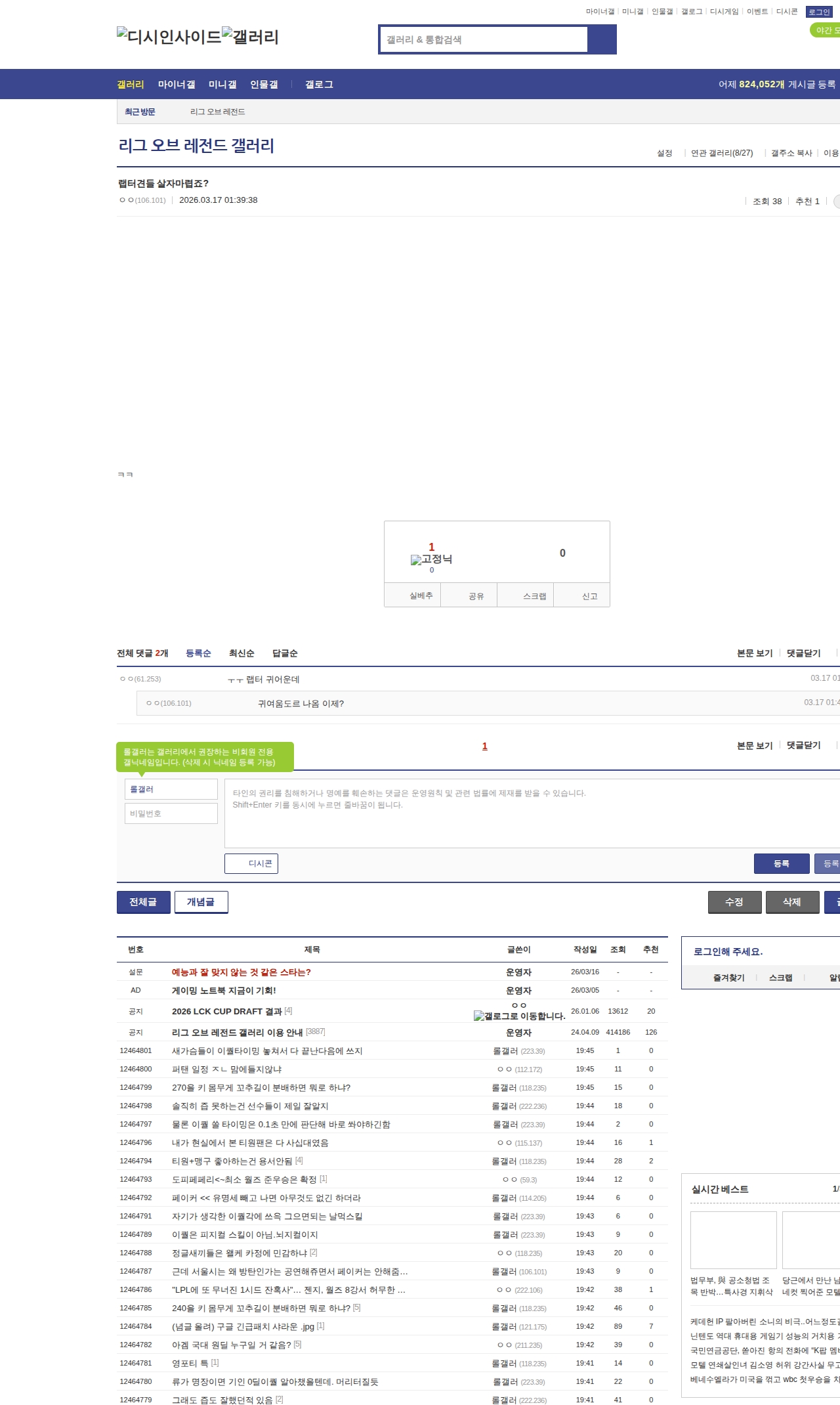Click the 고정닉 badge in the recommend box
The image size is (840, 1405).
click(x=431, y=559)
